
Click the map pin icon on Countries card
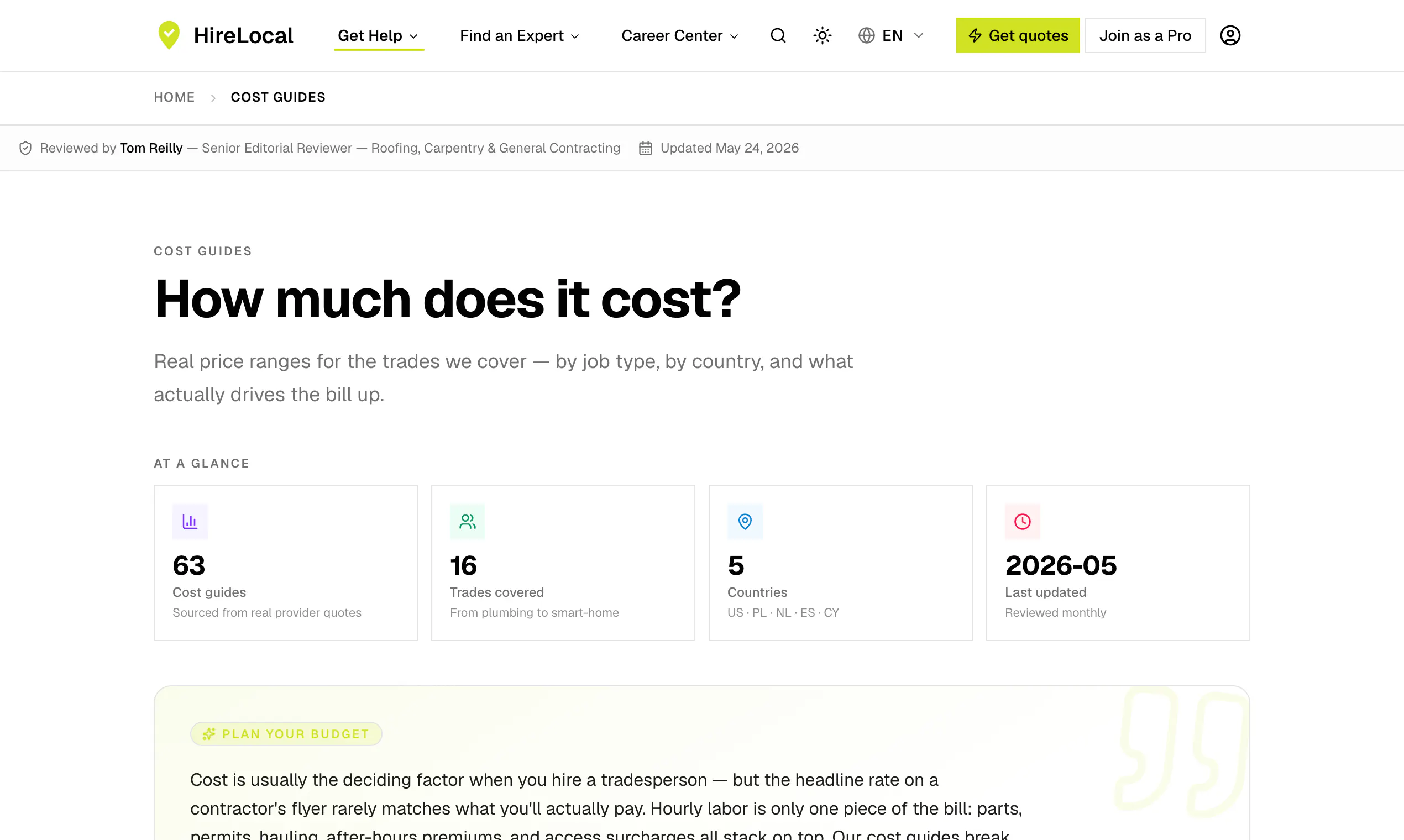745,521
